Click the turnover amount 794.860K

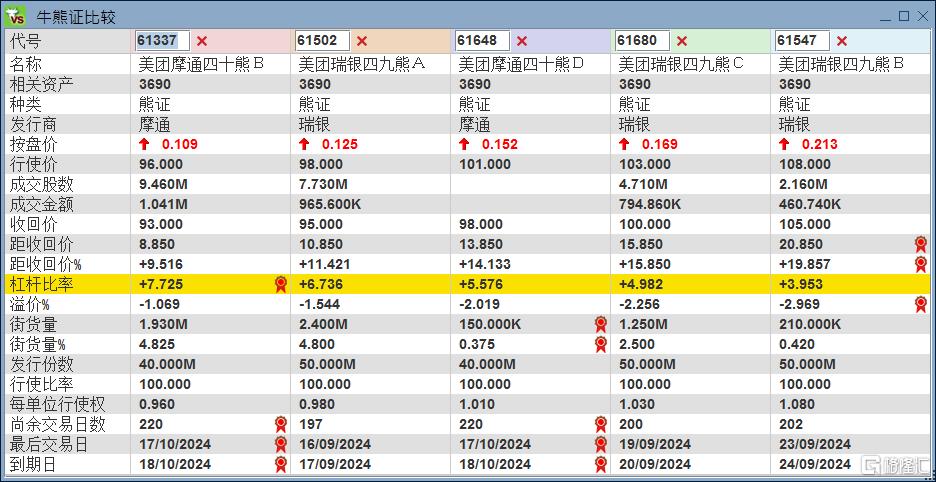[649, 204]
